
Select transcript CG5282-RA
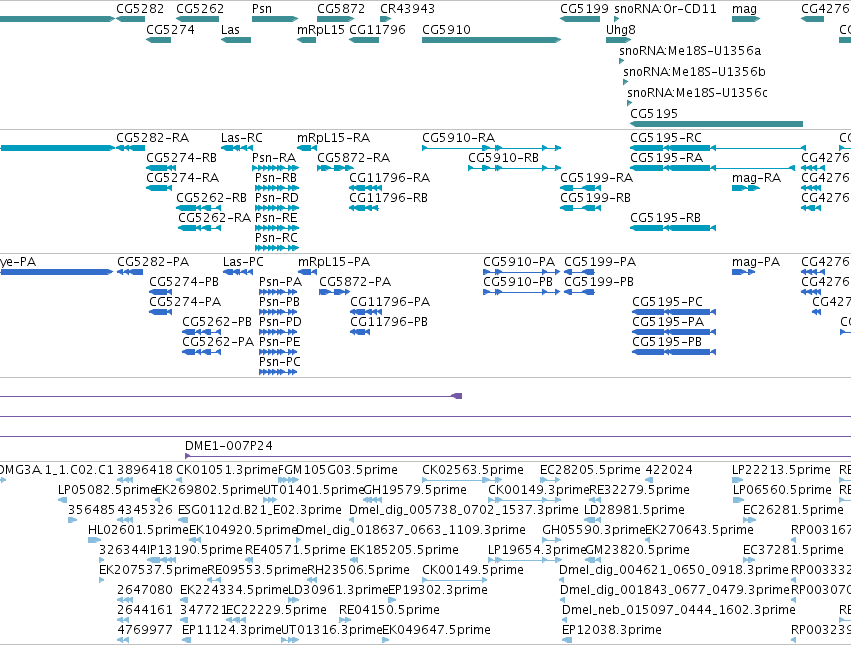130,148
